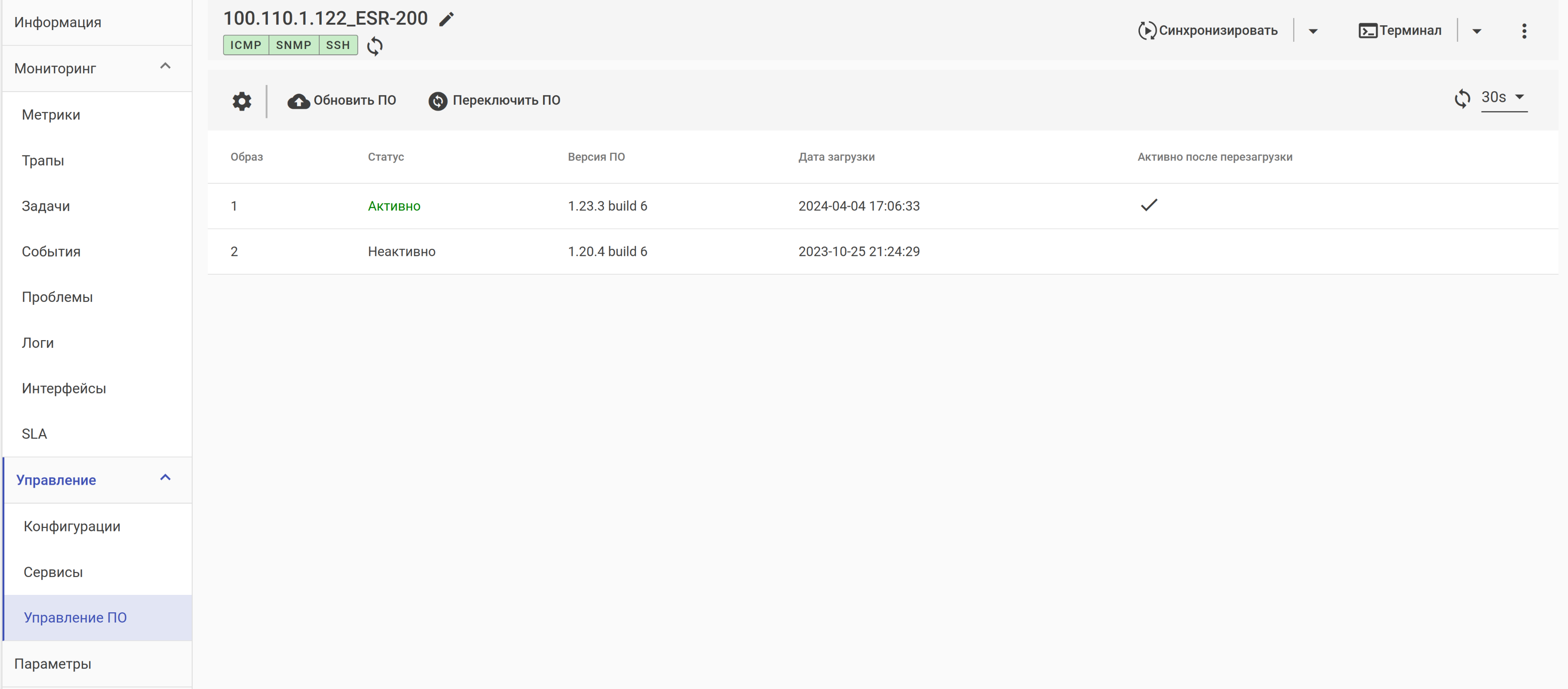The height and width of the screenshot is (689, 1568).
Task: Collapse the Мониторинг sidebar section
Action: tap(165, 66)
